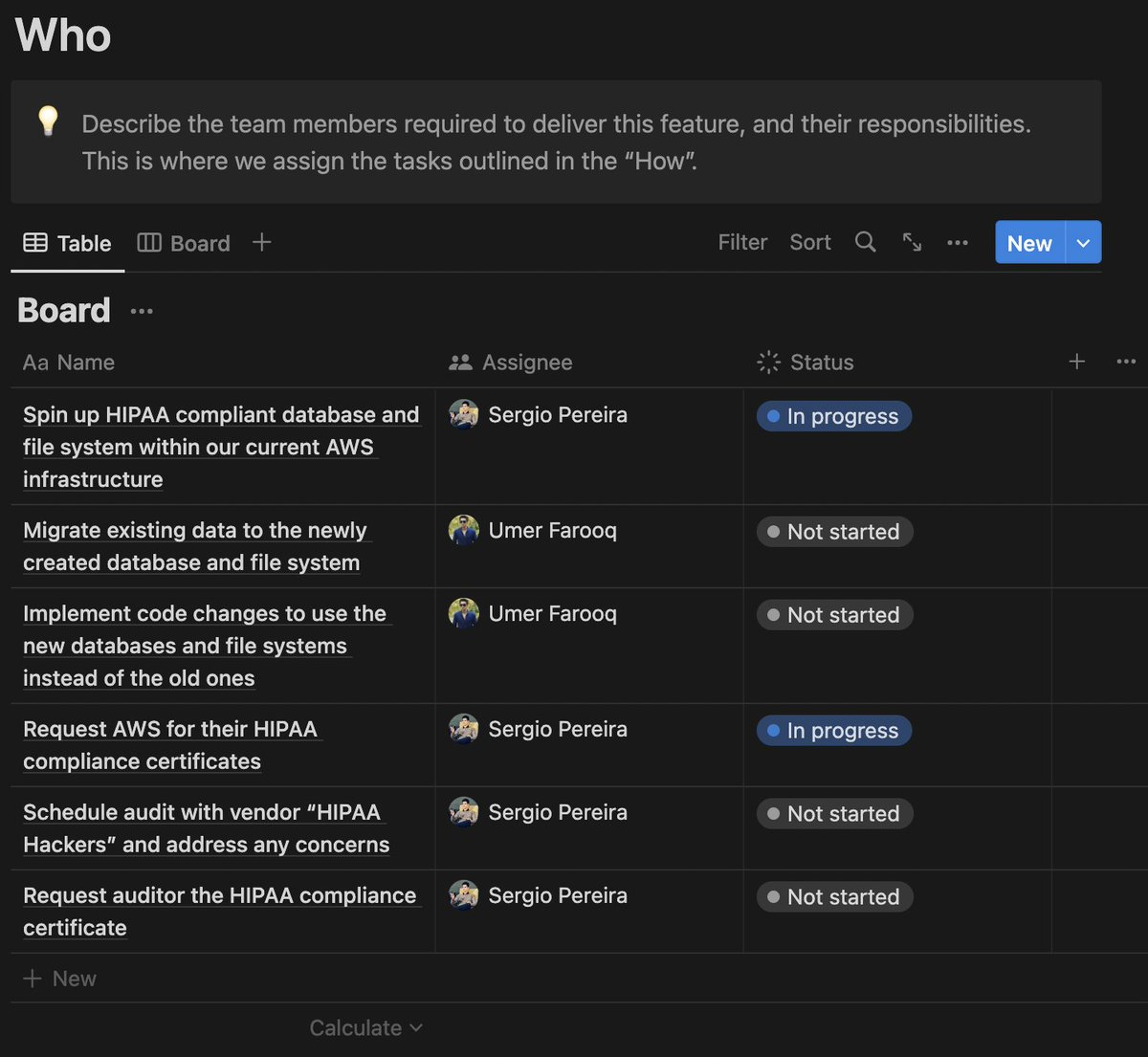Click the search magnifier icon
The image size is (1148, 1057).
click(865, 242)
